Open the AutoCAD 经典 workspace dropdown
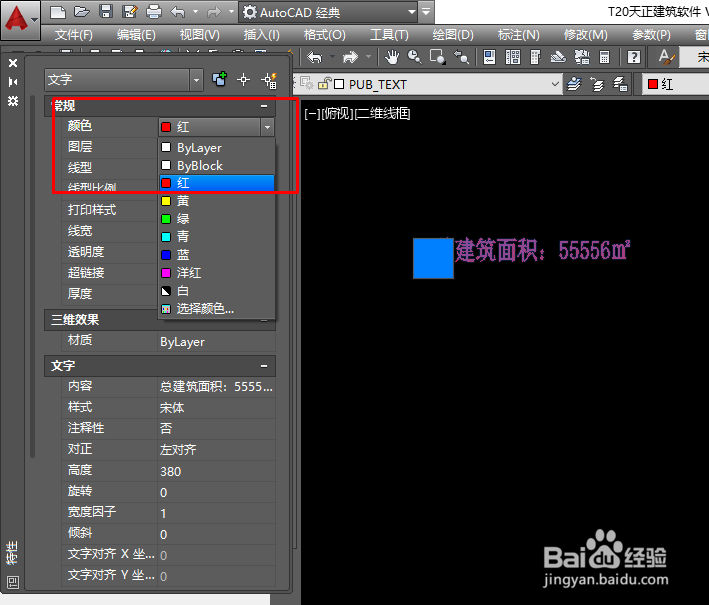Screen dimensions: 709x605 (329, 12)
